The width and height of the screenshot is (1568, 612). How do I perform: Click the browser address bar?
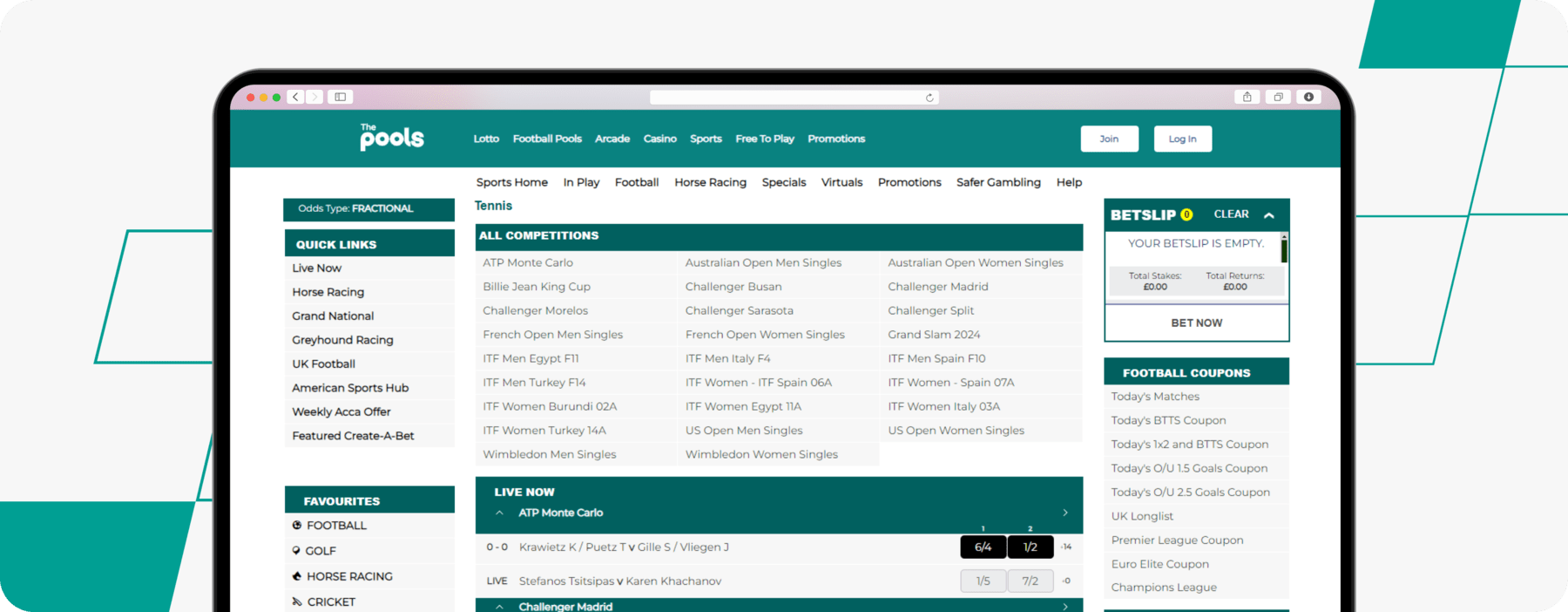(x=794, y=98)
